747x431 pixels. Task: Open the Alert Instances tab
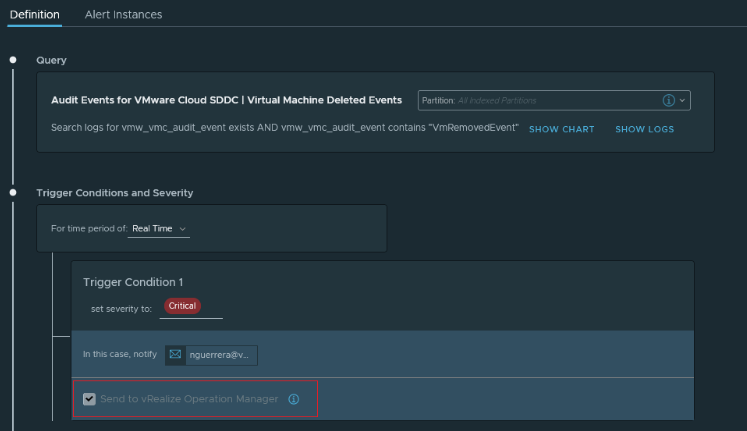click(123, 15)
